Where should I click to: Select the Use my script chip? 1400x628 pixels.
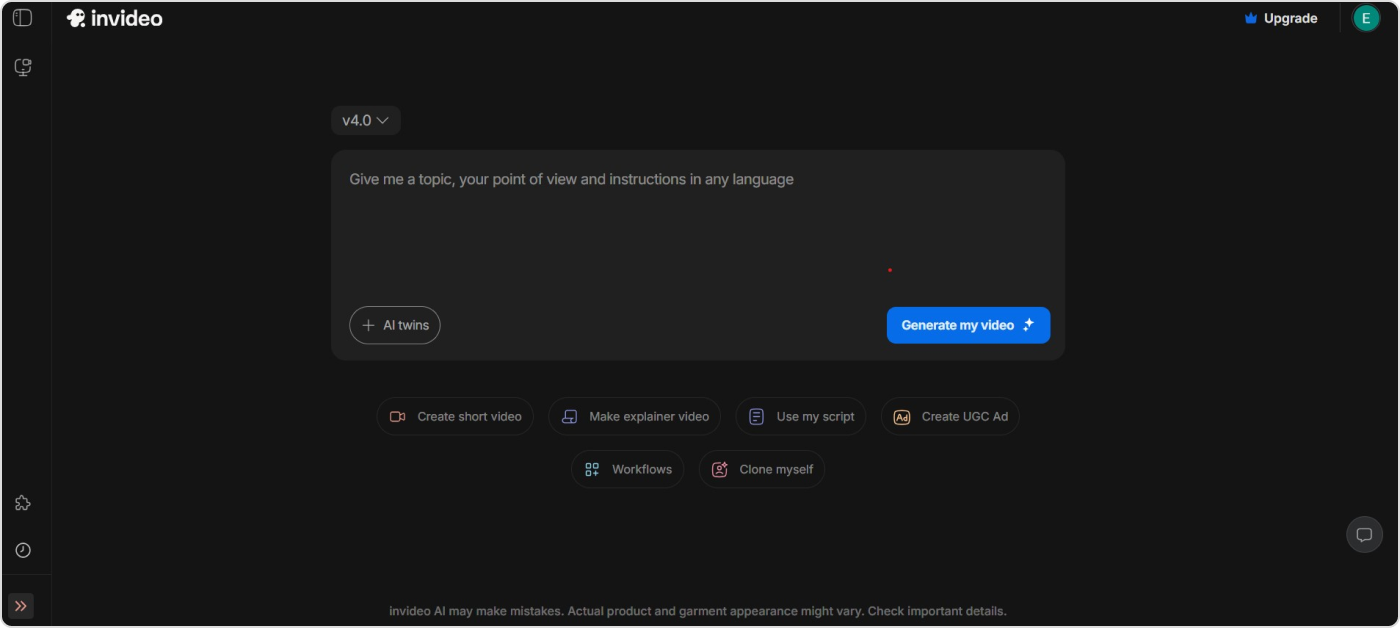tap(801, 417)
